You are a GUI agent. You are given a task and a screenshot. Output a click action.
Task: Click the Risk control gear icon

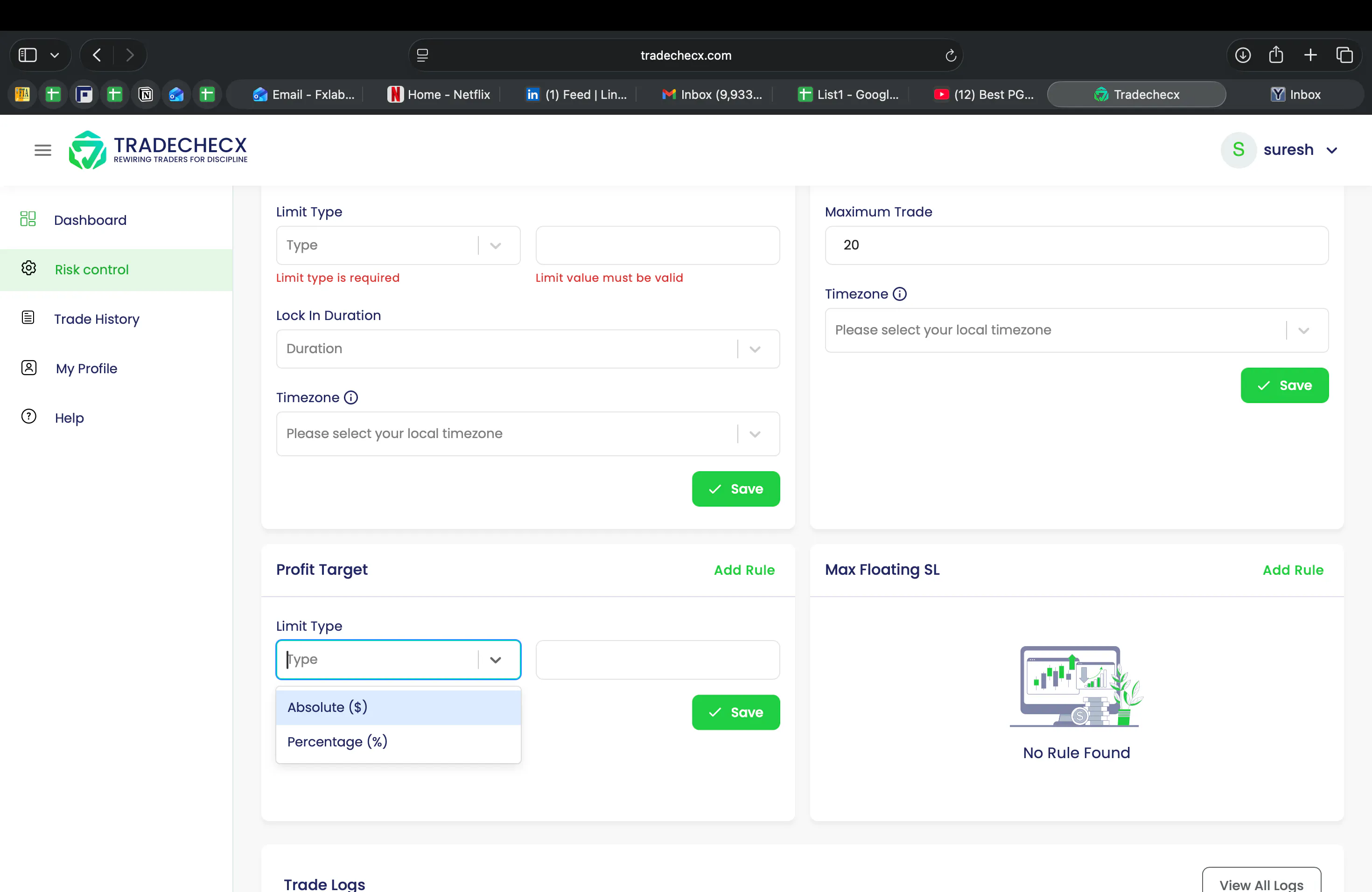[x=28, y=268]
